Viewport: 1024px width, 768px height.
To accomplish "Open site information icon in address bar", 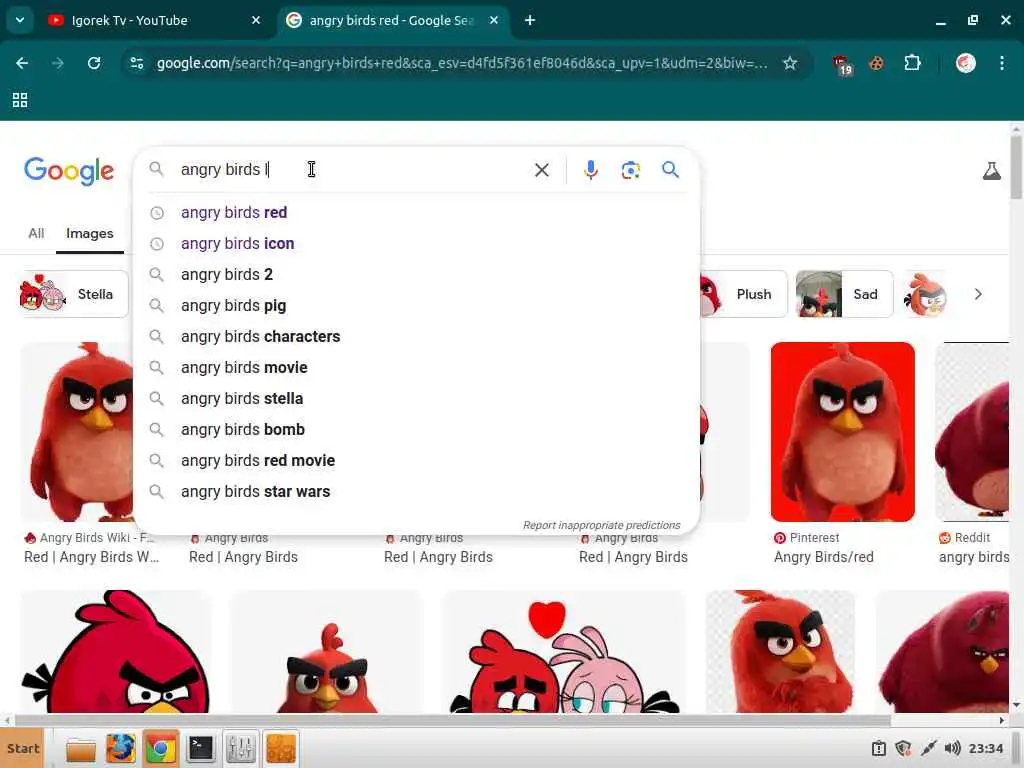I will tap(137, 63).
